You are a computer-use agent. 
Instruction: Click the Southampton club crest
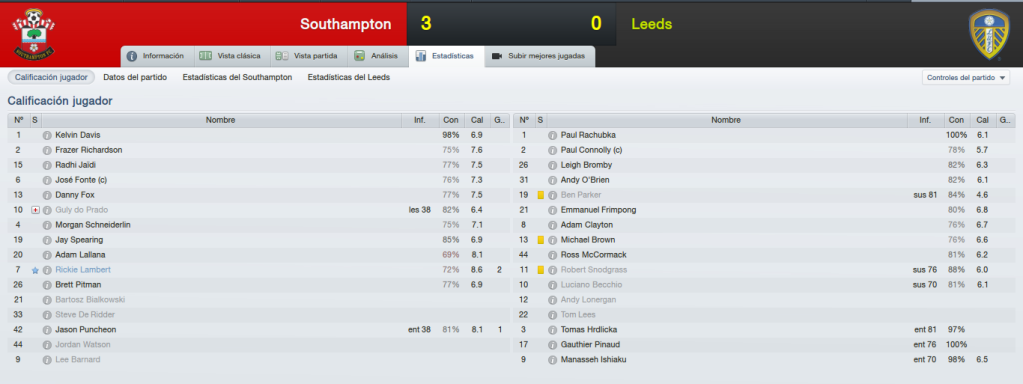(x=34, y=34)
